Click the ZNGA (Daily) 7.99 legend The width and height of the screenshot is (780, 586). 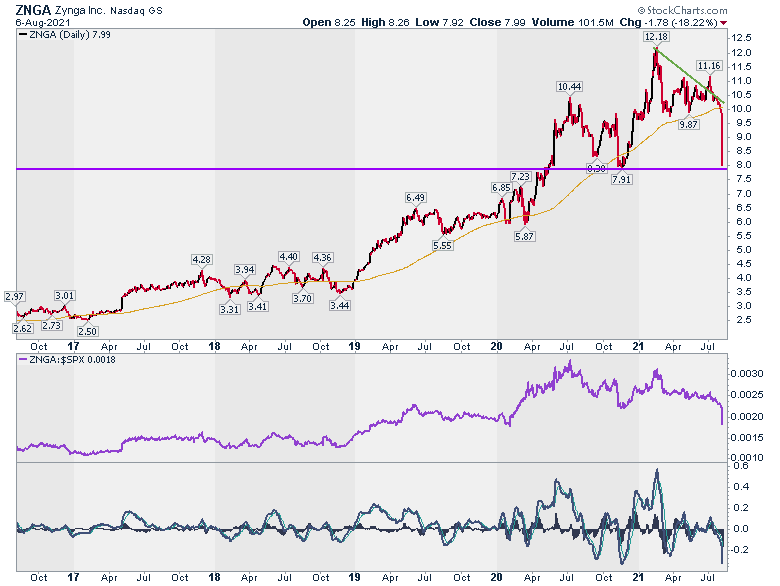tap(65, 35)
